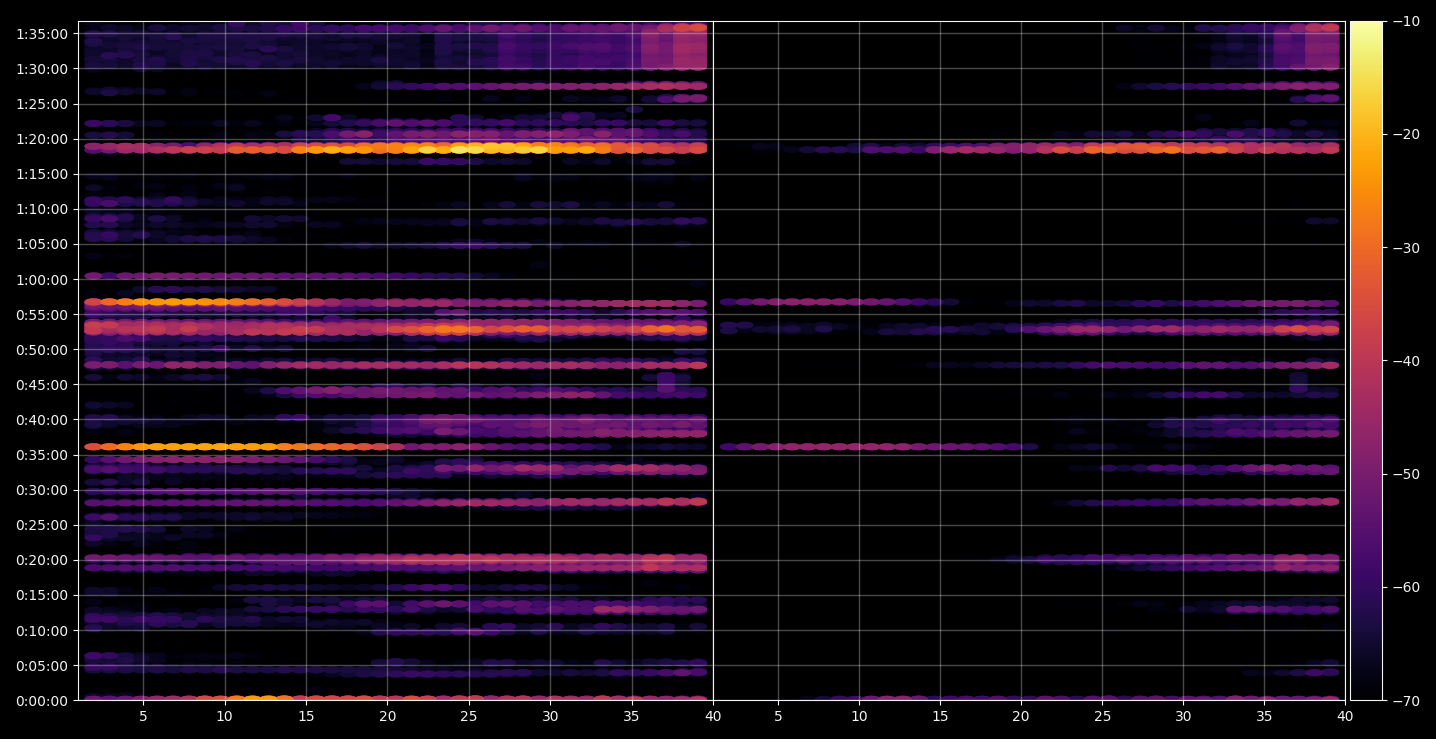Image resolution: width=1436 pixels, height=739 pixels.
Task: Click the 0:50:00 time label
Action: tap(42, 350)
